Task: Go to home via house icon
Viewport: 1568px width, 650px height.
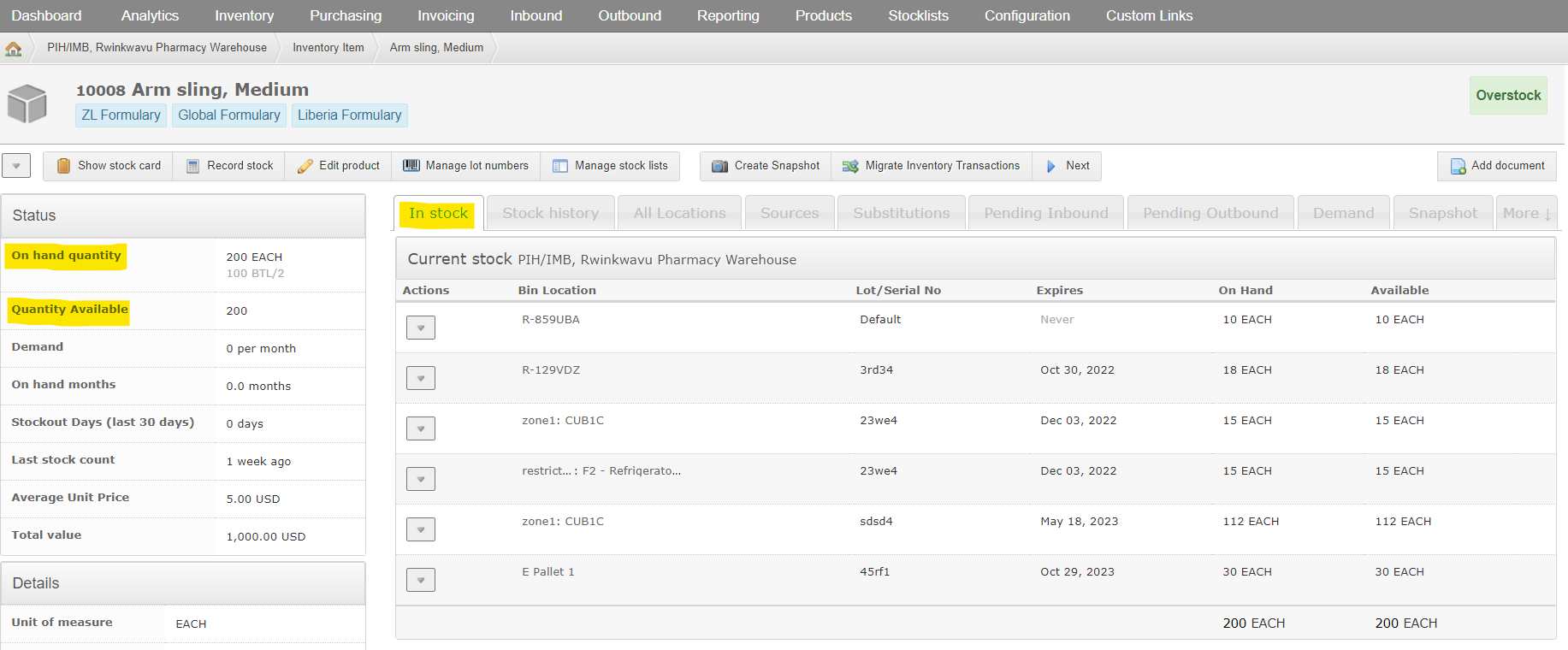Action: [x=14, y=49]
